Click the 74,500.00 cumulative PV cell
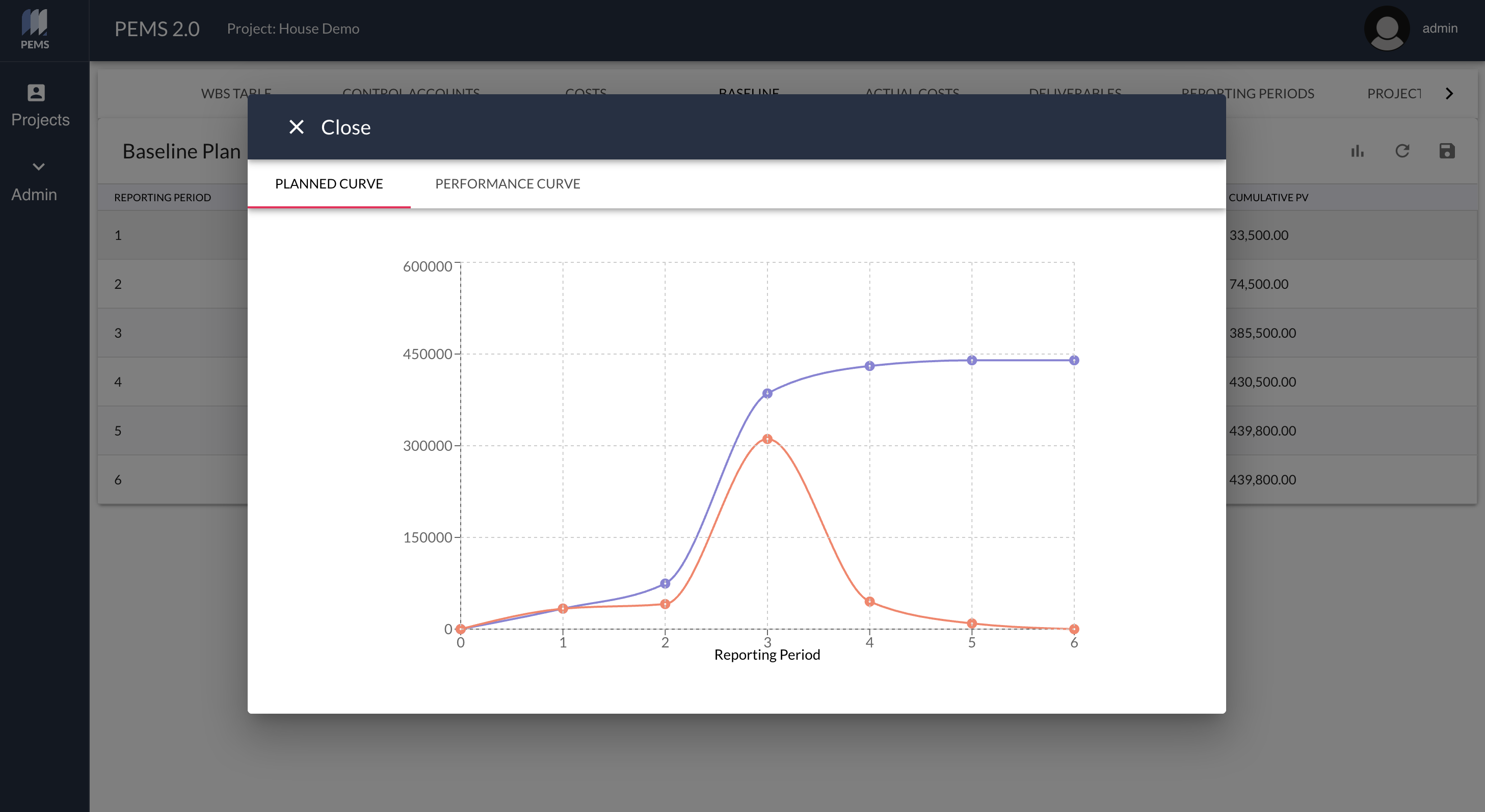Viewport: 1485px width, 812px height. [x=1258, y=284]
